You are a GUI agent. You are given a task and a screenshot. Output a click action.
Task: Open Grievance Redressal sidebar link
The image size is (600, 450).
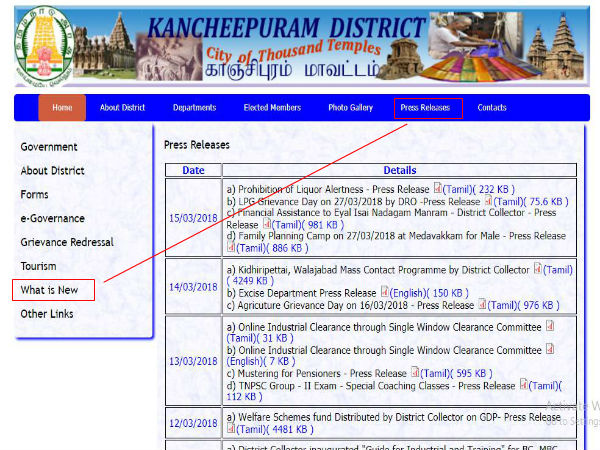click(x=67, y=242)
